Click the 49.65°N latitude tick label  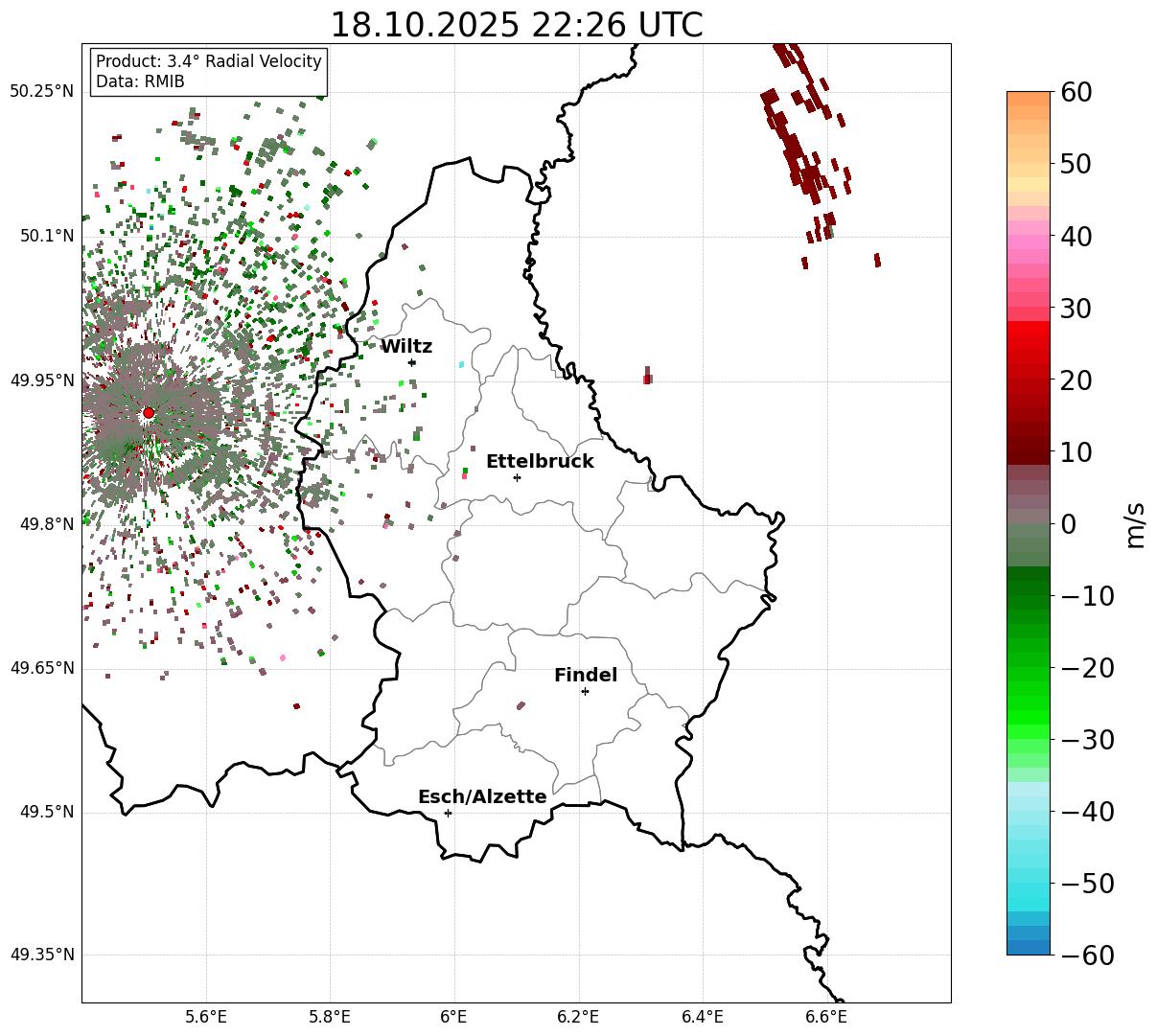point(41,668)
